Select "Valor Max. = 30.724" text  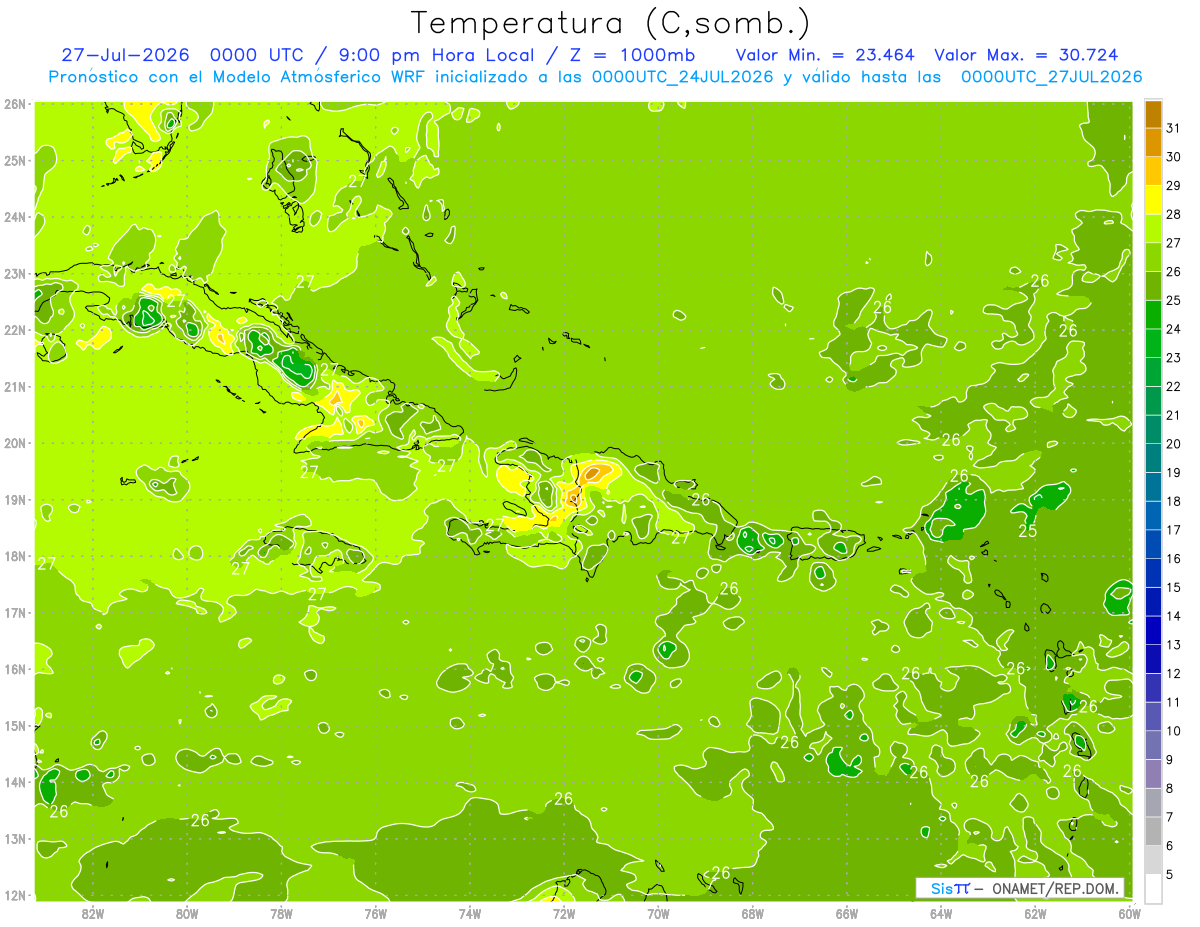(1026, 55)
